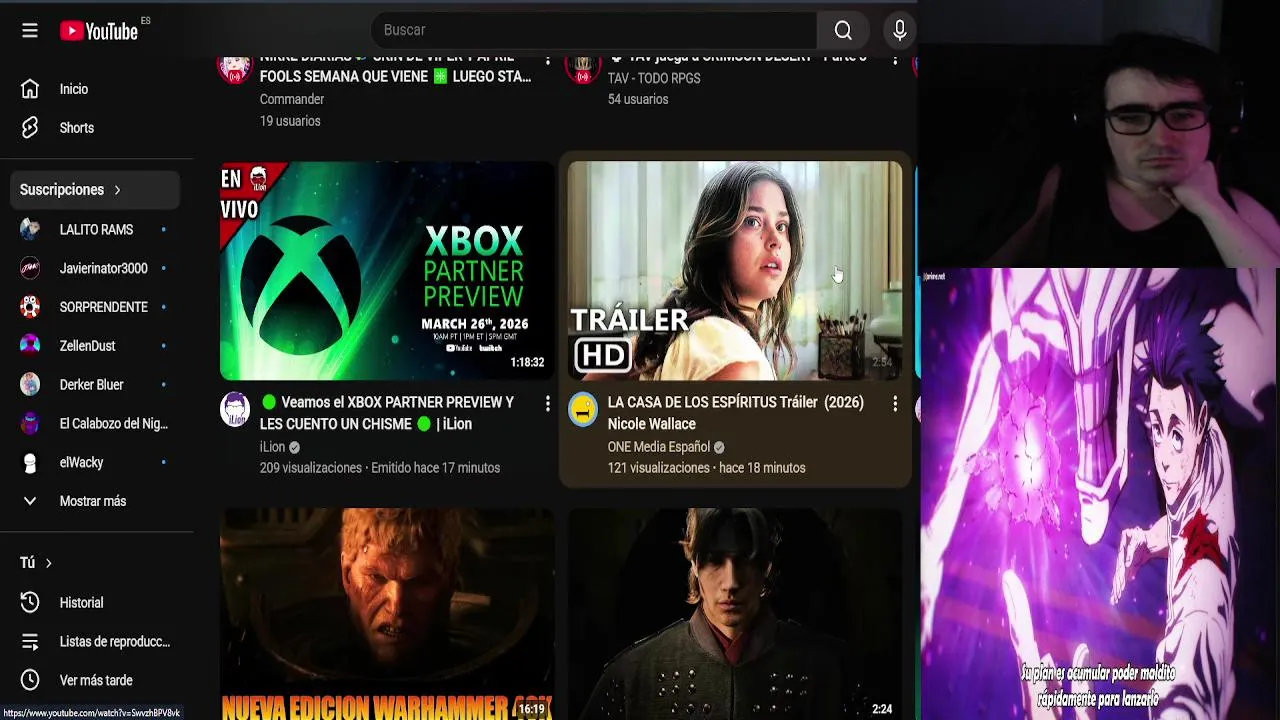Click the ONE Media Español channel avatar

coord(583,409)
